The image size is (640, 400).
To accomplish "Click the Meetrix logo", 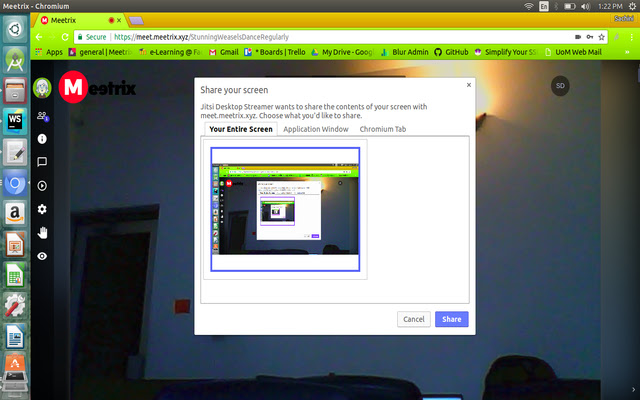I will [97, 87].
